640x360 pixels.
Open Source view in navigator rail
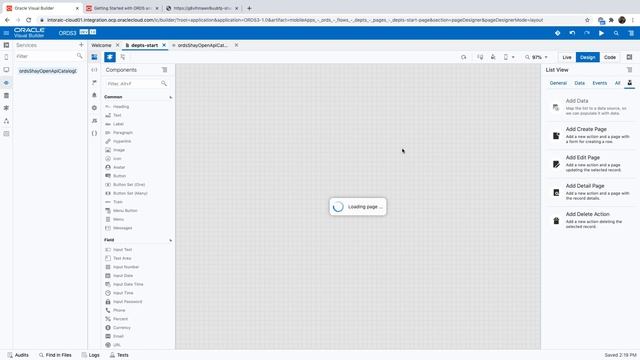6,134
